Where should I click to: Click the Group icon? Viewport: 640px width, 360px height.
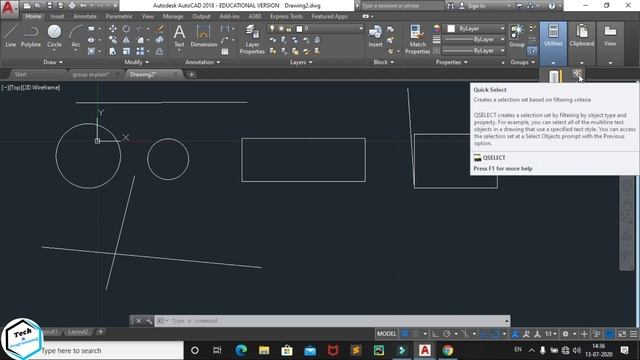[x=517, y=36]
